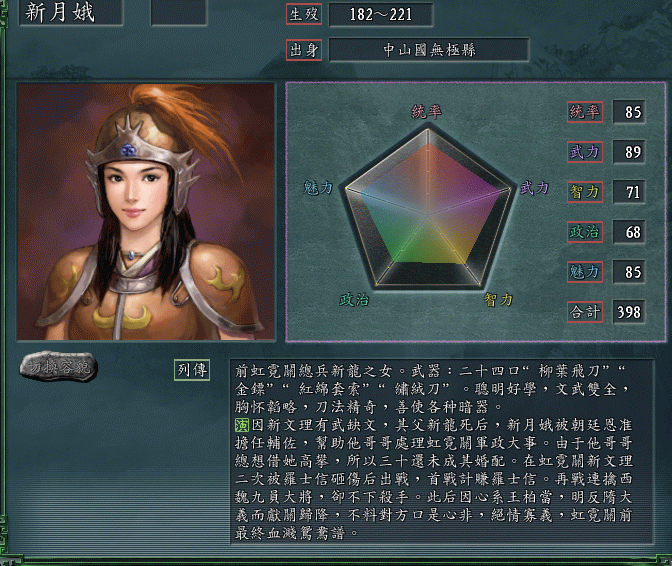
Task: Select the 新月娥 name field
Action: 71,12
